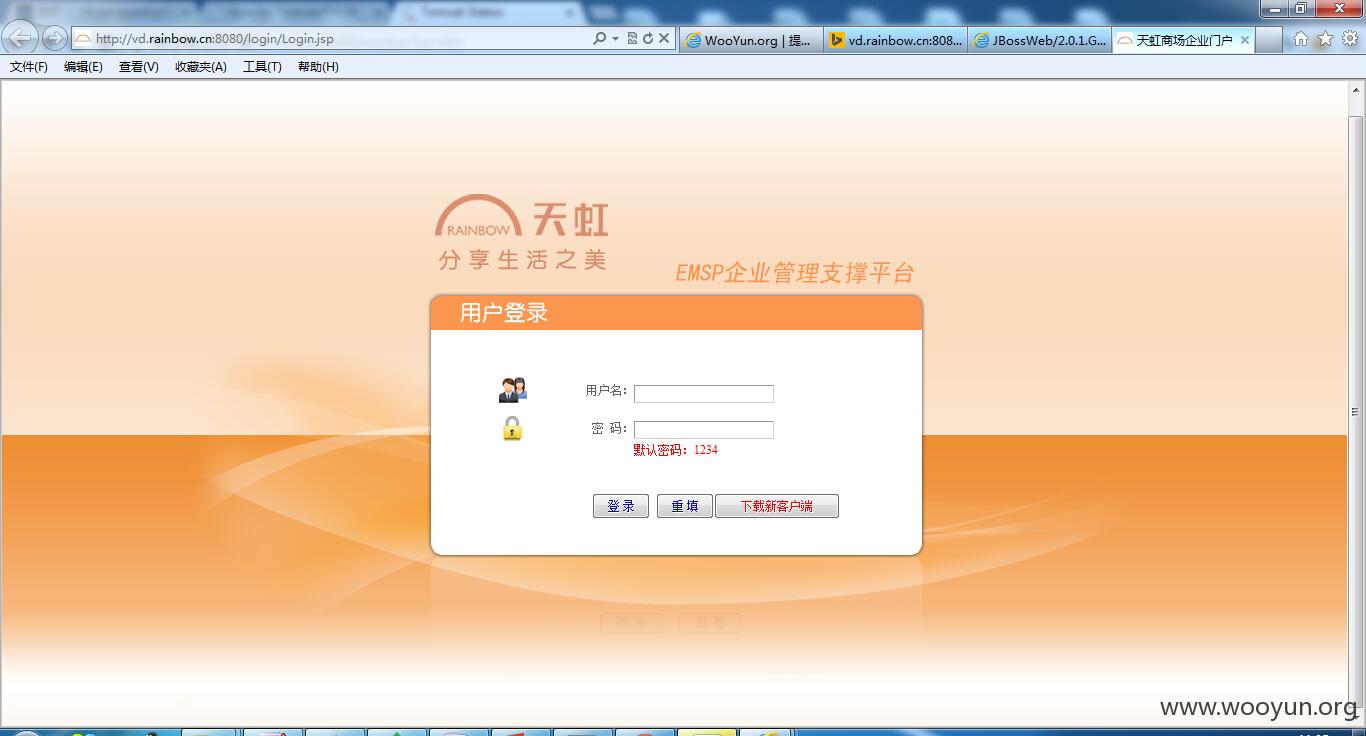The image size is (1366, 736).
Task: Click the EMSP企业管理支撑平台 title text
Action: [x=795, y=273]
